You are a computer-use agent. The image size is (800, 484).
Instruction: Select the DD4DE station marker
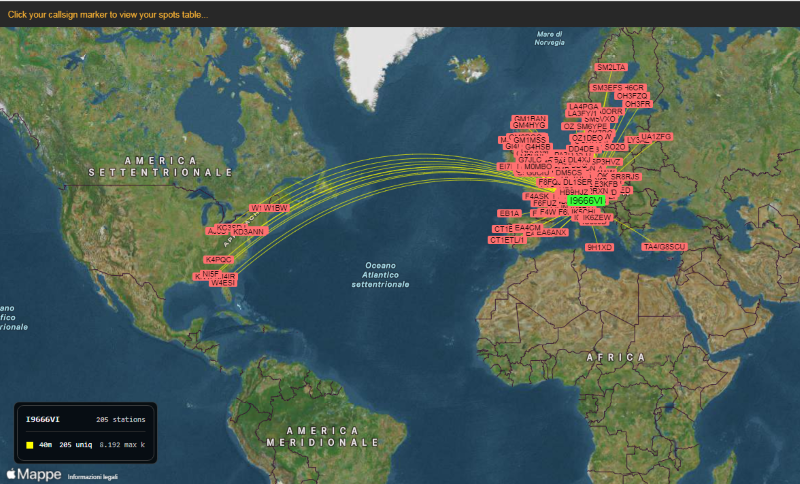pyautogui.click(x=581, y=149)
